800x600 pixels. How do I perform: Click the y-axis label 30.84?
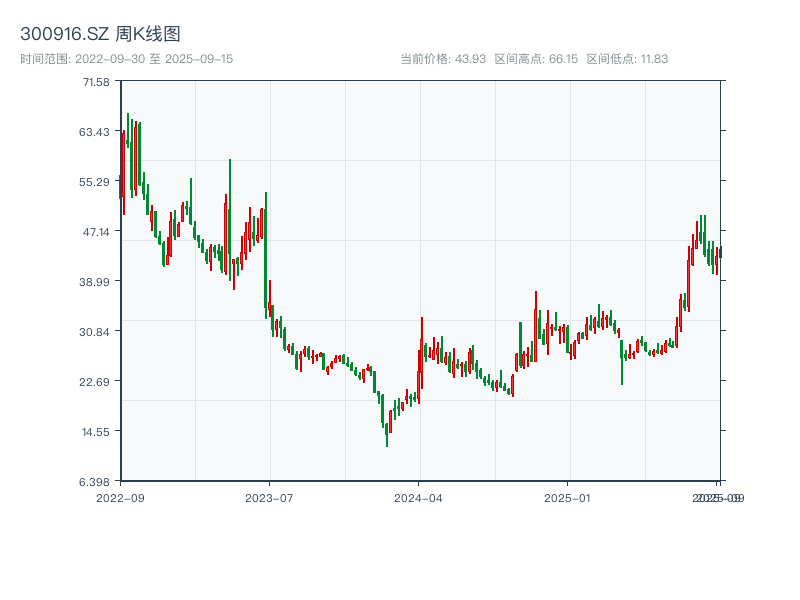[94, 332]
